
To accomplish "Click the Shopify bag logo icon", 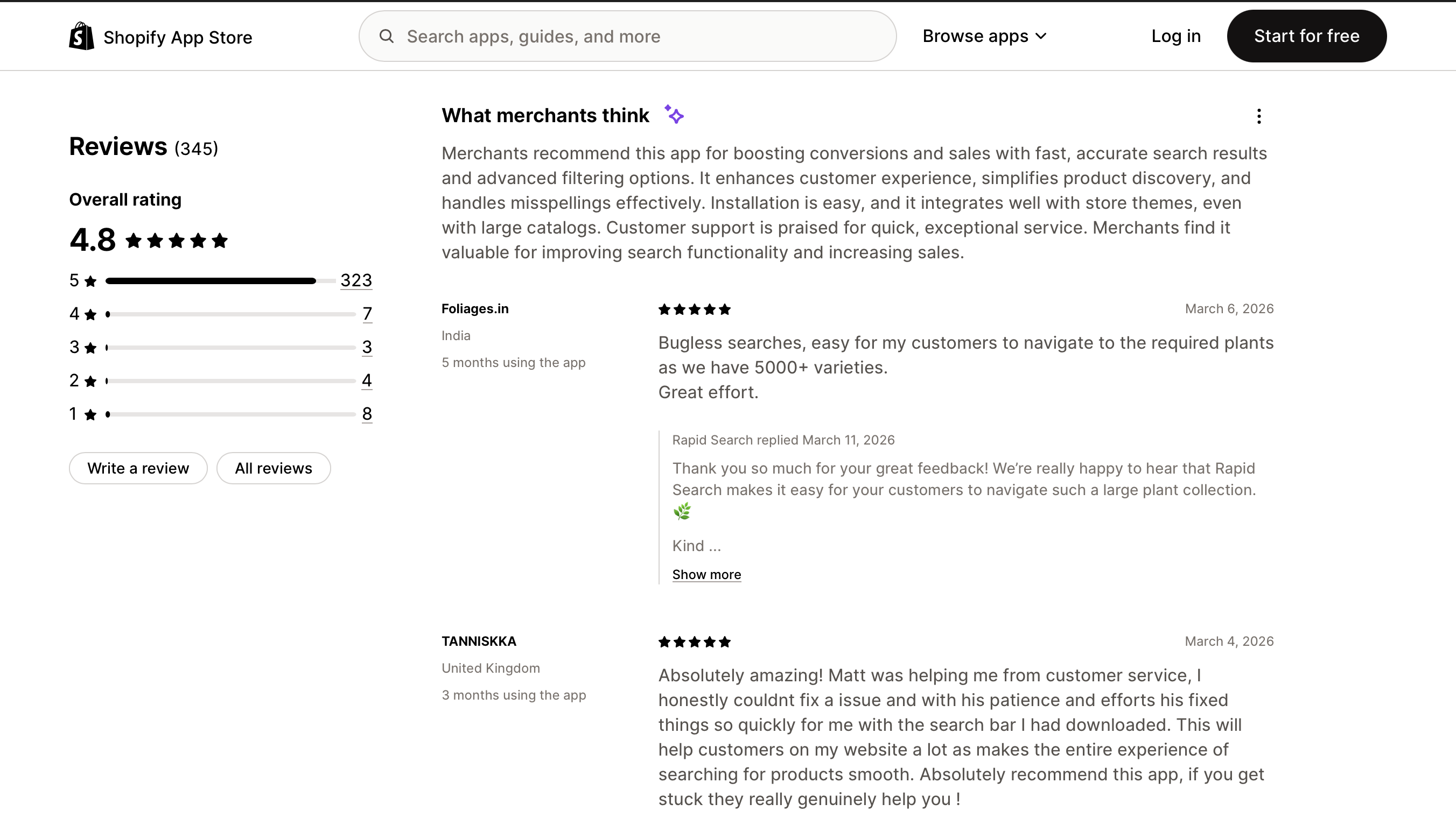I will [x=81, y=36].
